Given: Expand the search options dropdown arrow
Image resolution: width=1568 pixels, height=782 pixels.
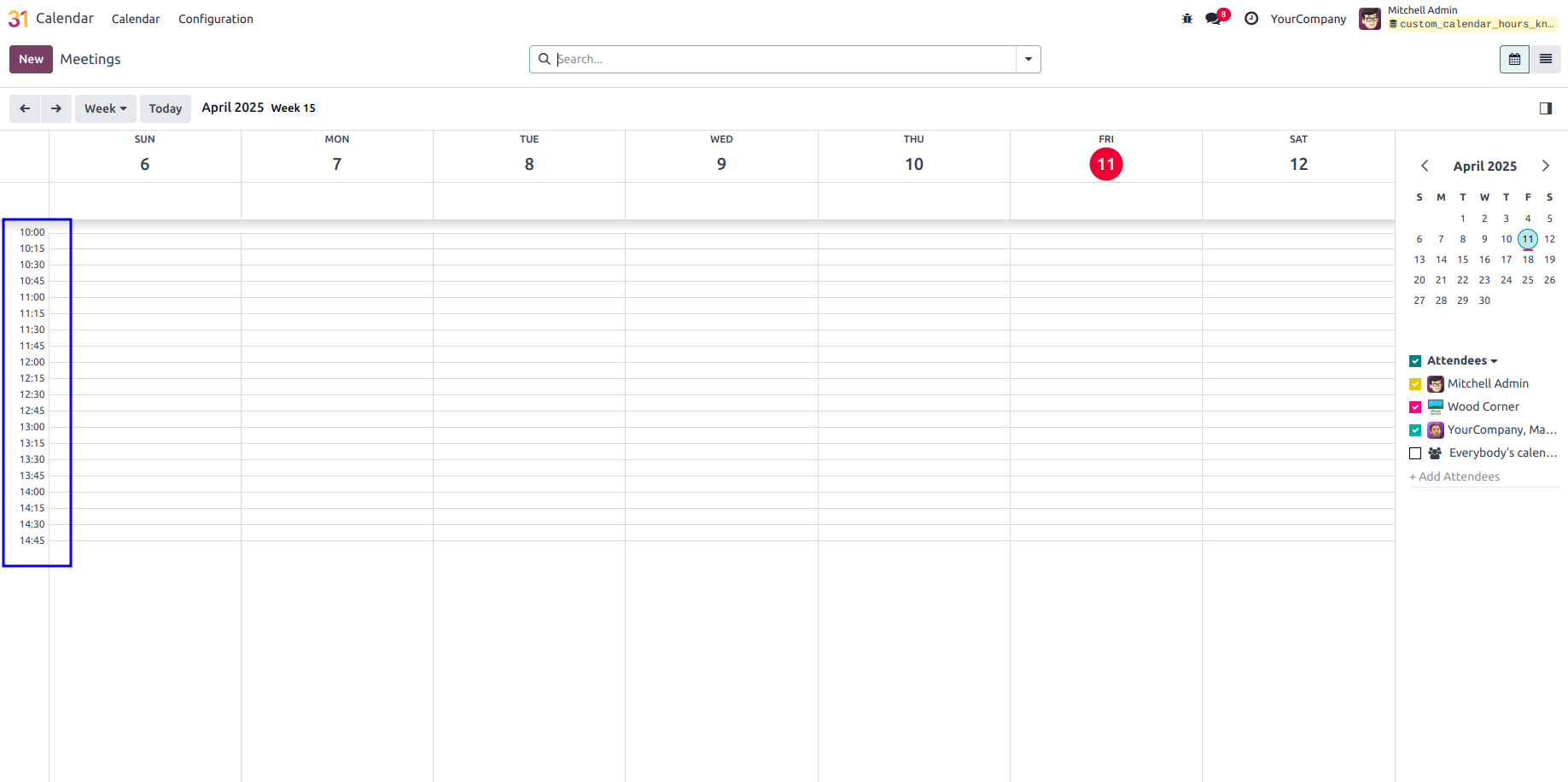Looking at the screenshot, I should (x=1029, y=59).
